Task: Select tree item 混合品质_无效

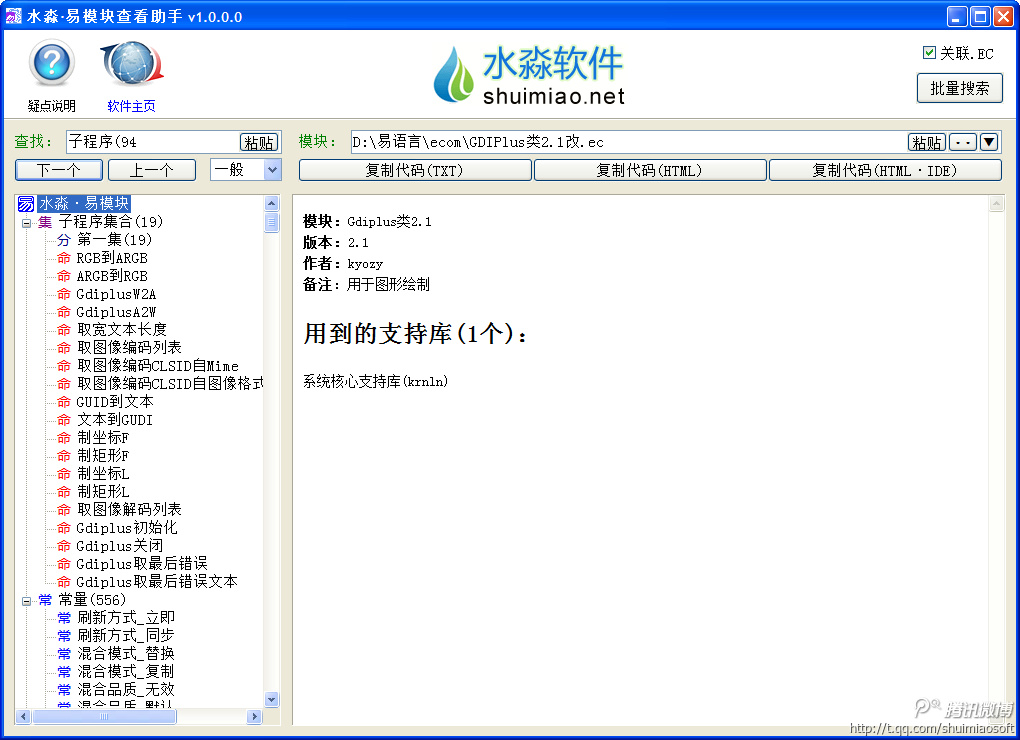Action: click(126, 689)
